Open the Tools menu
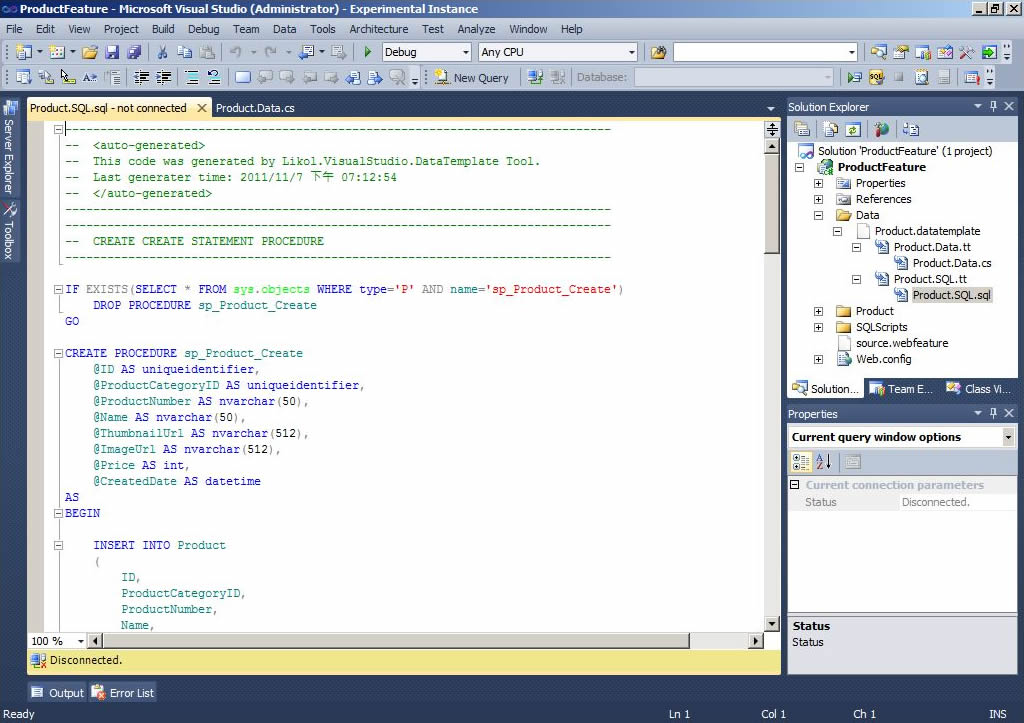Viewport: 1024px width, 723px height. pyautogui.click(x=323, y=29)
